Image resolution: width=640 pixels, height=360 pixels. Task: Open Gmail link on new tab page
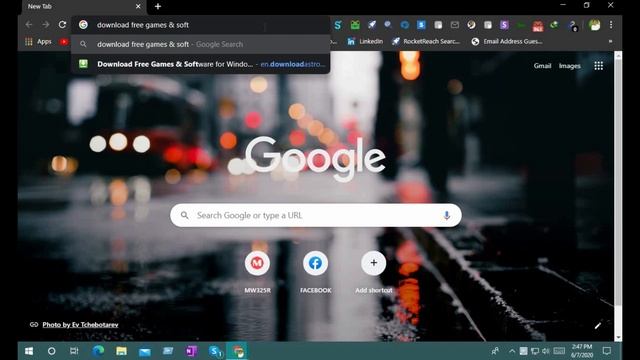542,66
